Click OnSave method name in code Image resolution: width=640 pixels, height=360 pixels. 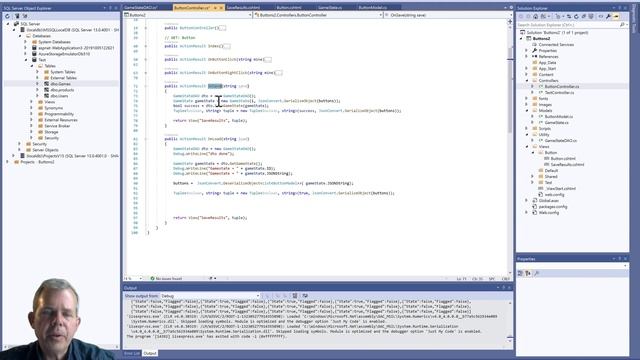[x=215, y=86]
